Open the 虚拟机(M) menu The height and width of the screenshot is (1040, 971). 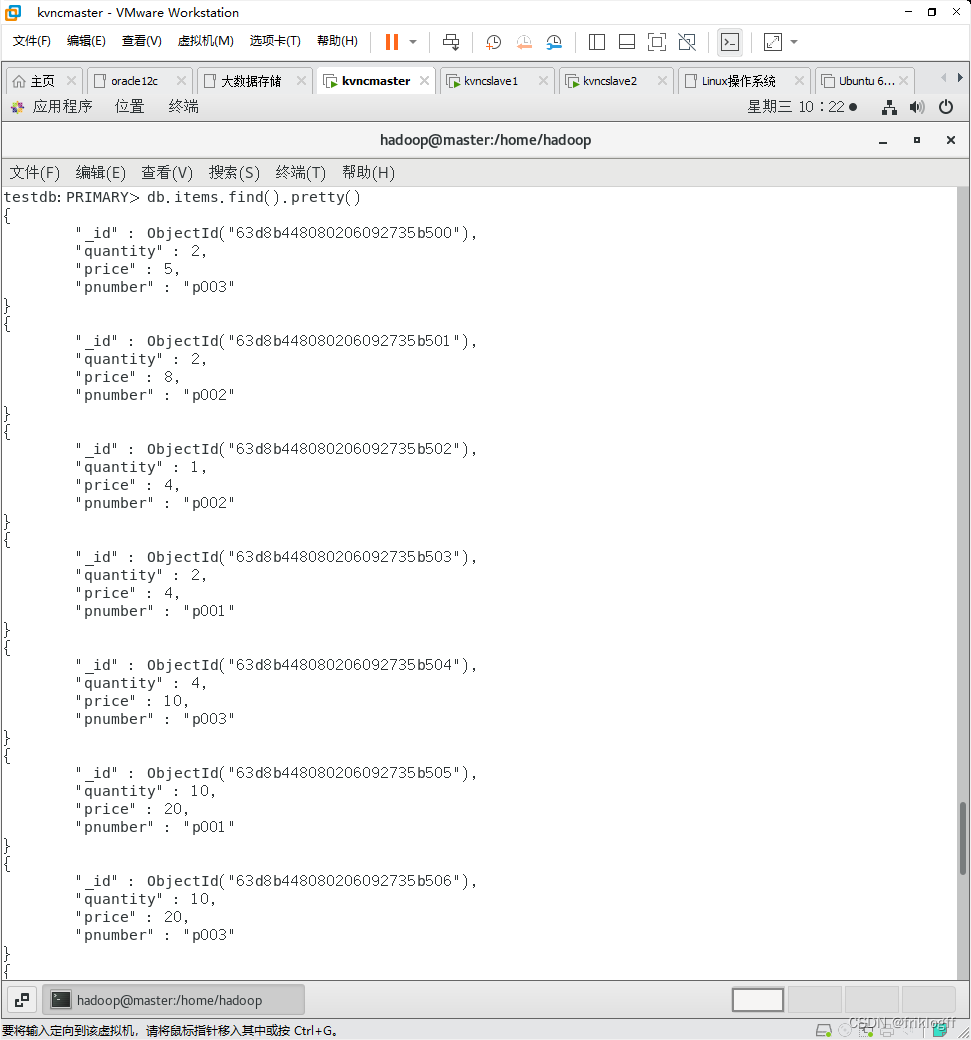point(205,41)
